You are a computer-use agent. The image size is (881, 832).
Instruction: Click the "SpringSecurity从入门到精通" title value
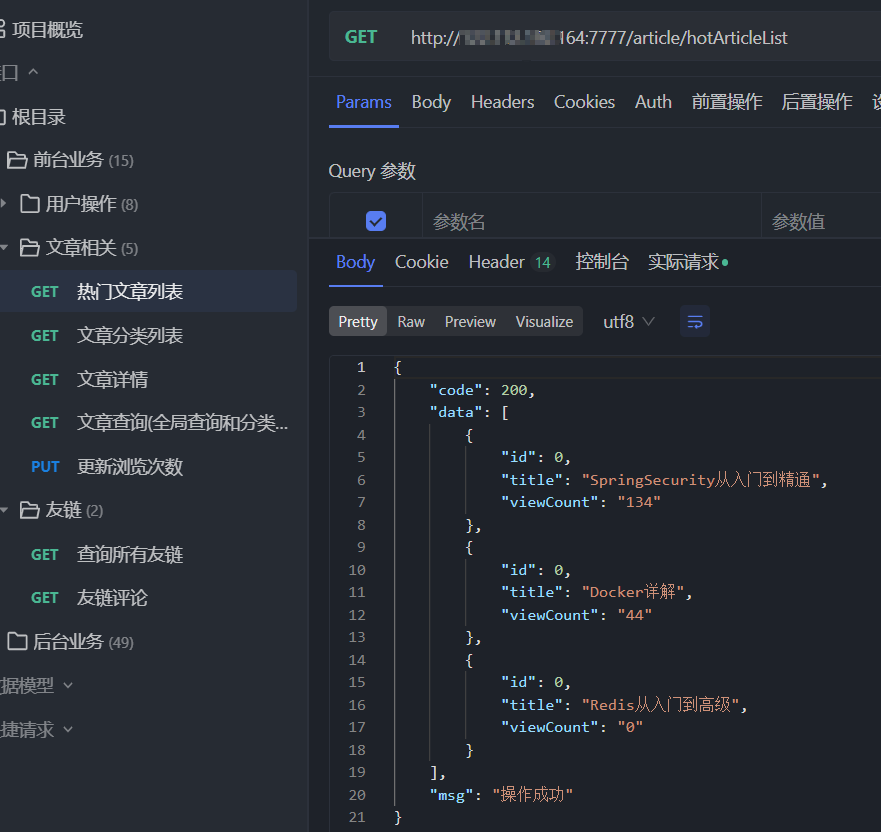[700, 480]
